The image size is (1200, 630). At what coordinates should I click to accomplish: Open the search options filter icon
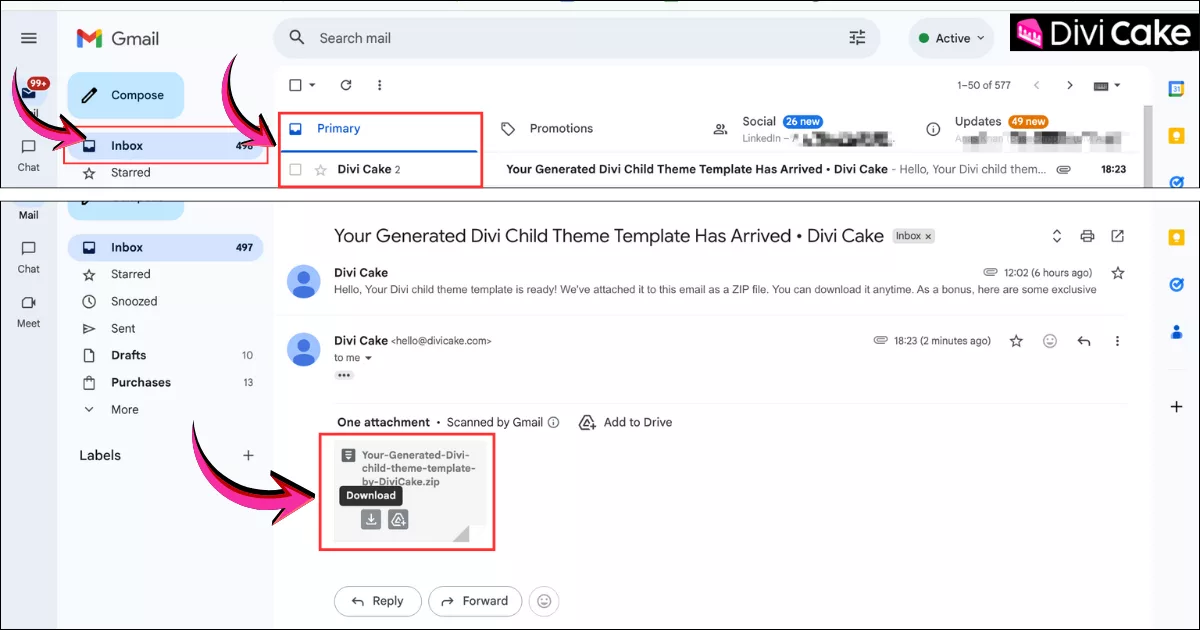tap(857, 38)
